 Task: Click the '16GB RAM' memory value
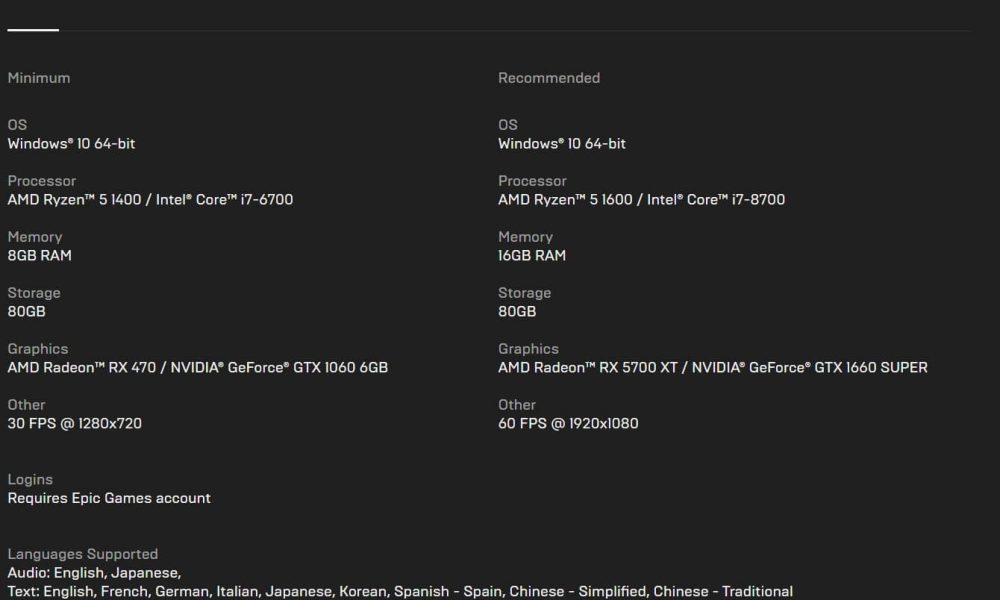532,256
